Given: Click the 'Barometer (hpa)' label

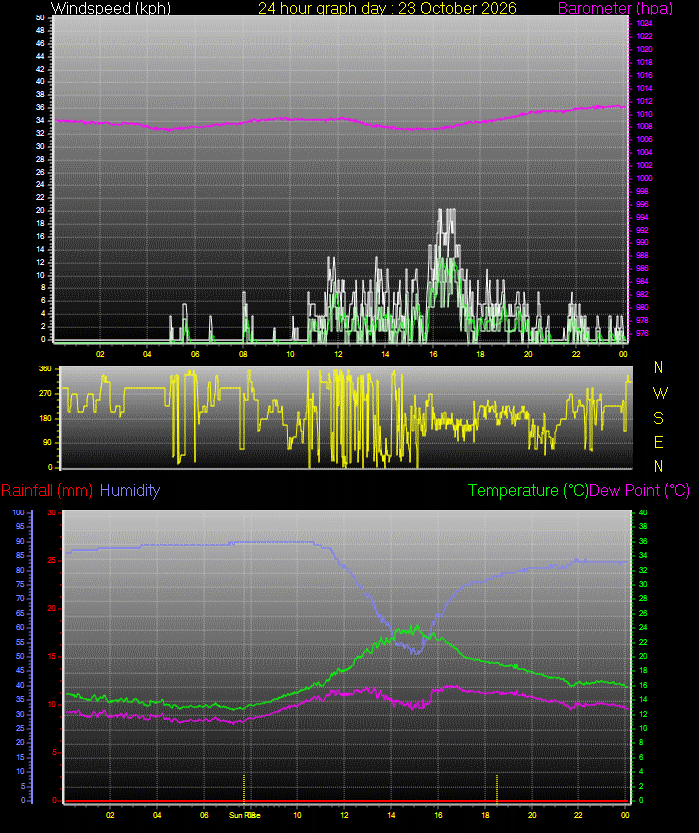Looking at the screenshot, I should click(x=615, y=8).
